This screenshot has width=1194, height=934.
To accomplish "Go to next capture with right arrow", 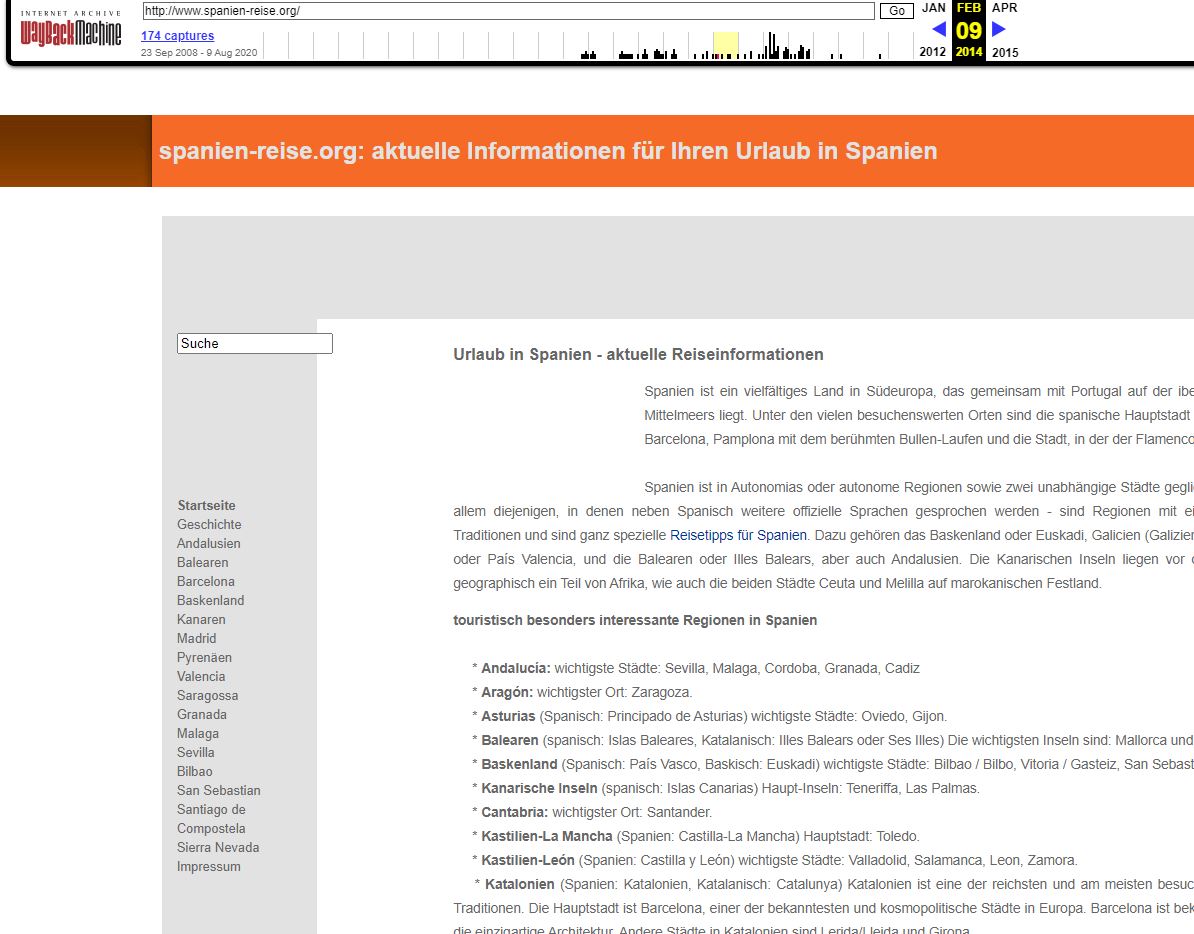I will 998,29.
